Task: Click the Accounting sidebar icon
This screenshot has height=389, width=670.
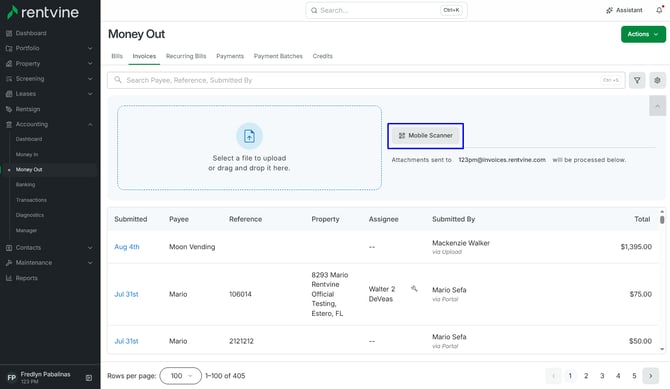Action: coord(9,124)
